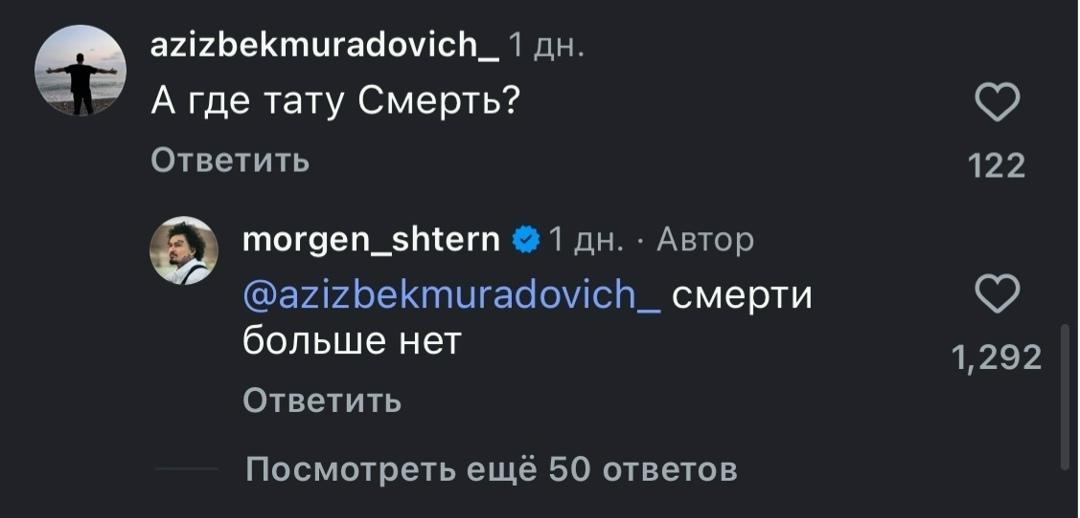Click the comment text "А где тату Смерть?"
Image resolution: width=1080 pixels, height=518 pixels.
coord(335,100)
